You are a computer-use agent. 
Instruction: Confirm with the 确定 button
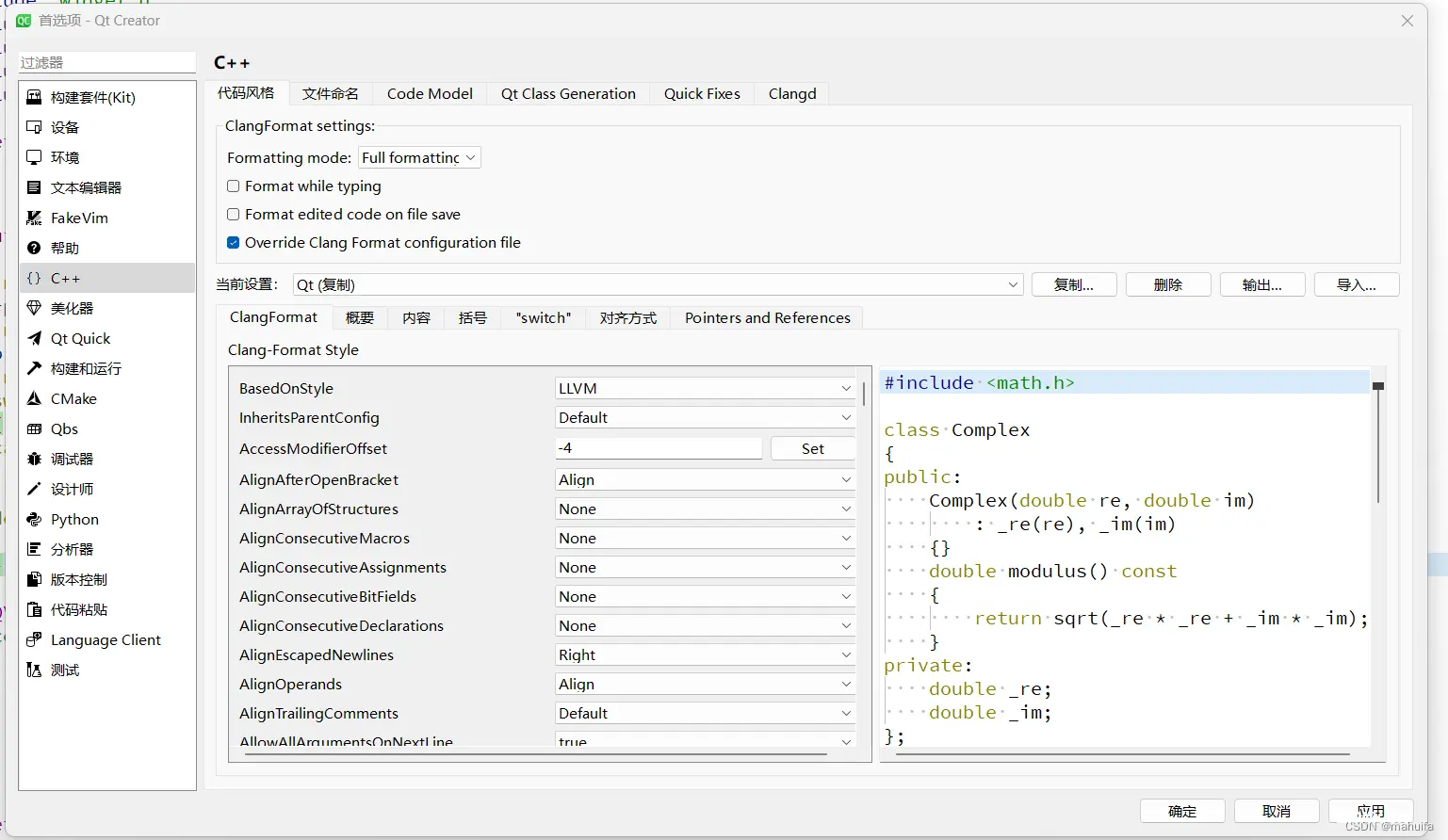(1182, 811)
